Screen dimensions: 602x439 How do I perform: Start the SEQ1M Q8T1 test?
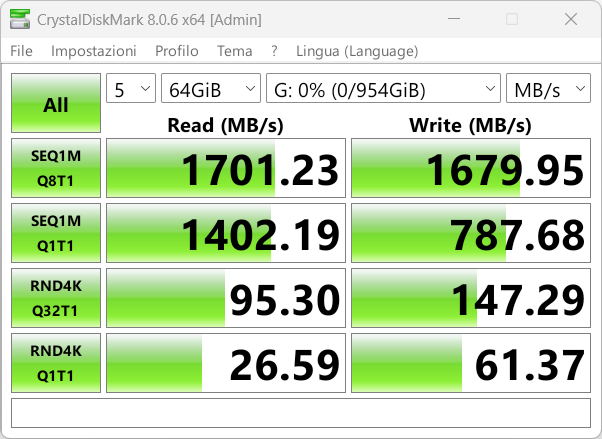click(56, 168)
